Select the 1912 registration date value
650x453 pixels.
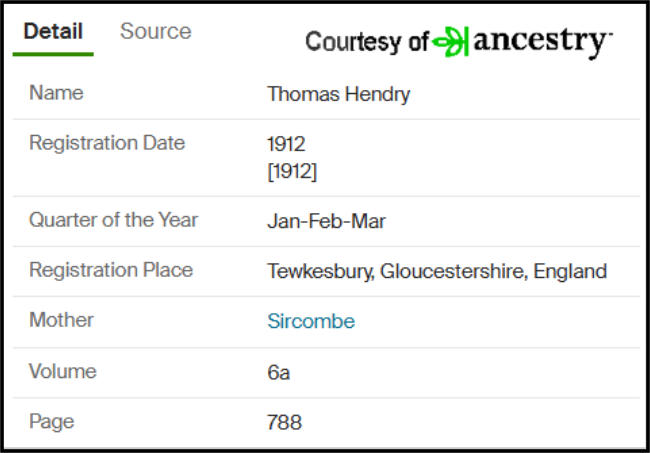click(286, 144)
